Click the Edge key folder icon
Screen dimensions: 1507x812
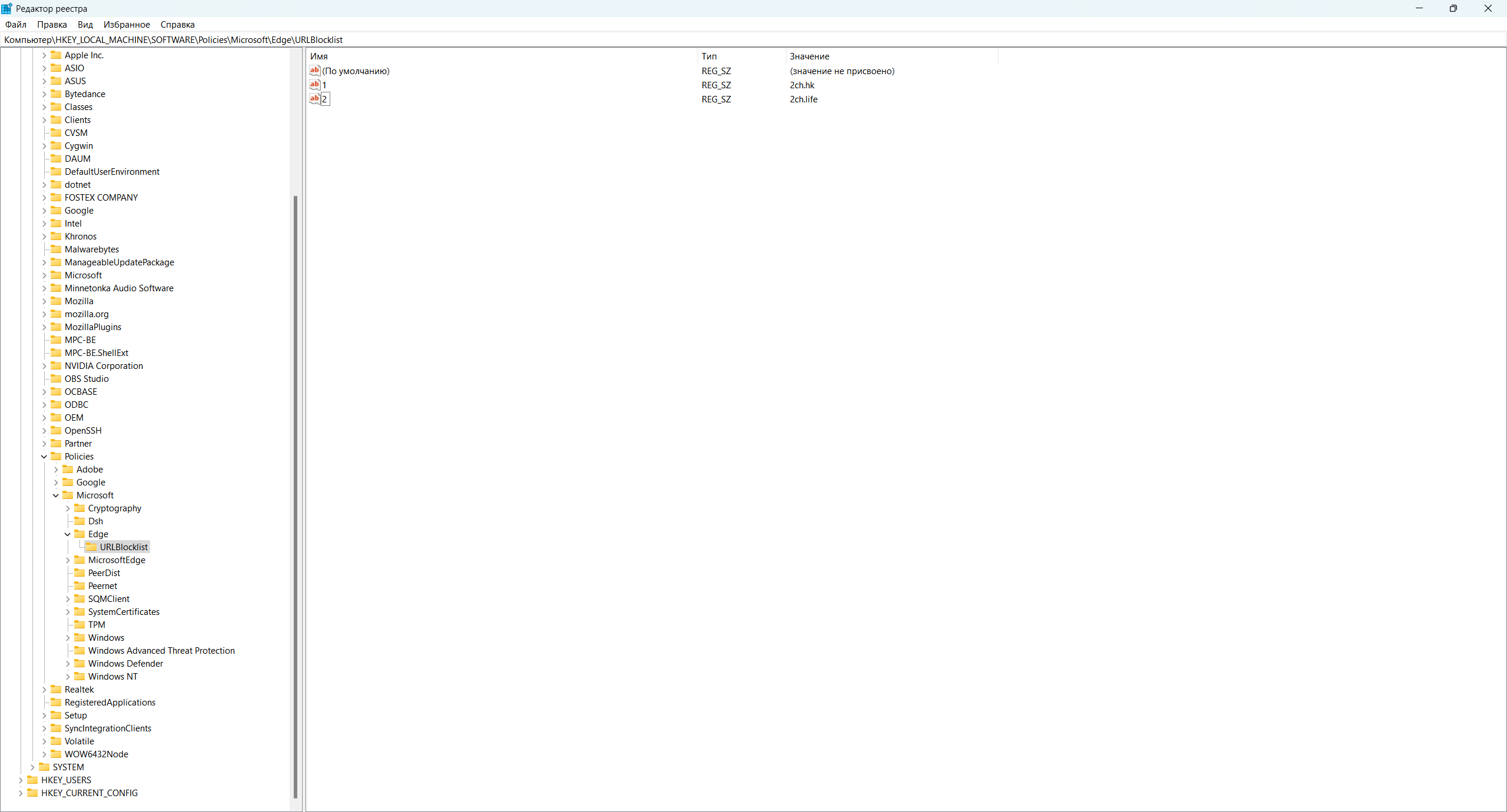click(79, 534)
